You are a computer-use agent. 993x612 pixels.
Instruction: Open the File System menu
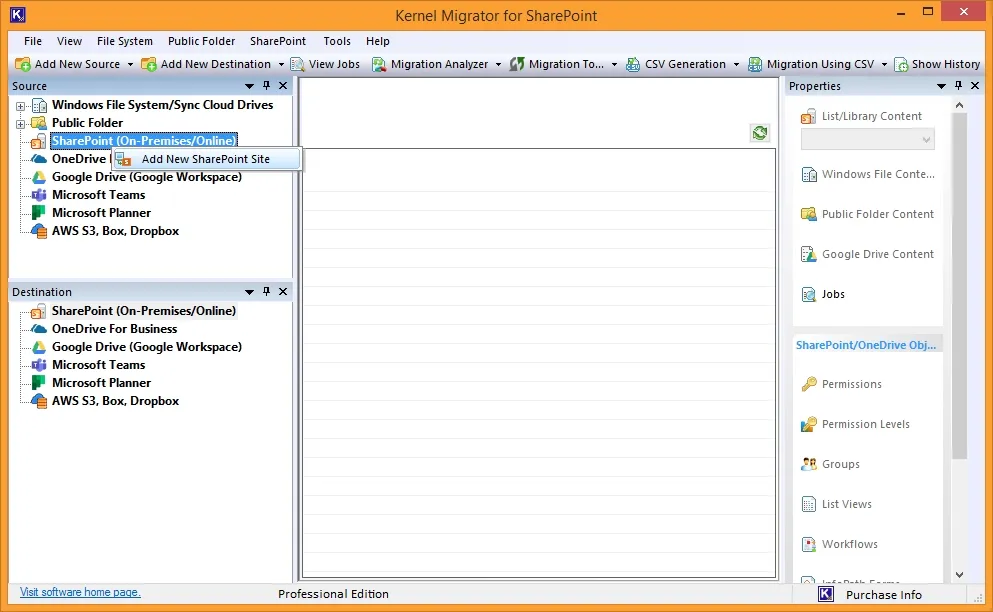[125, 41]
